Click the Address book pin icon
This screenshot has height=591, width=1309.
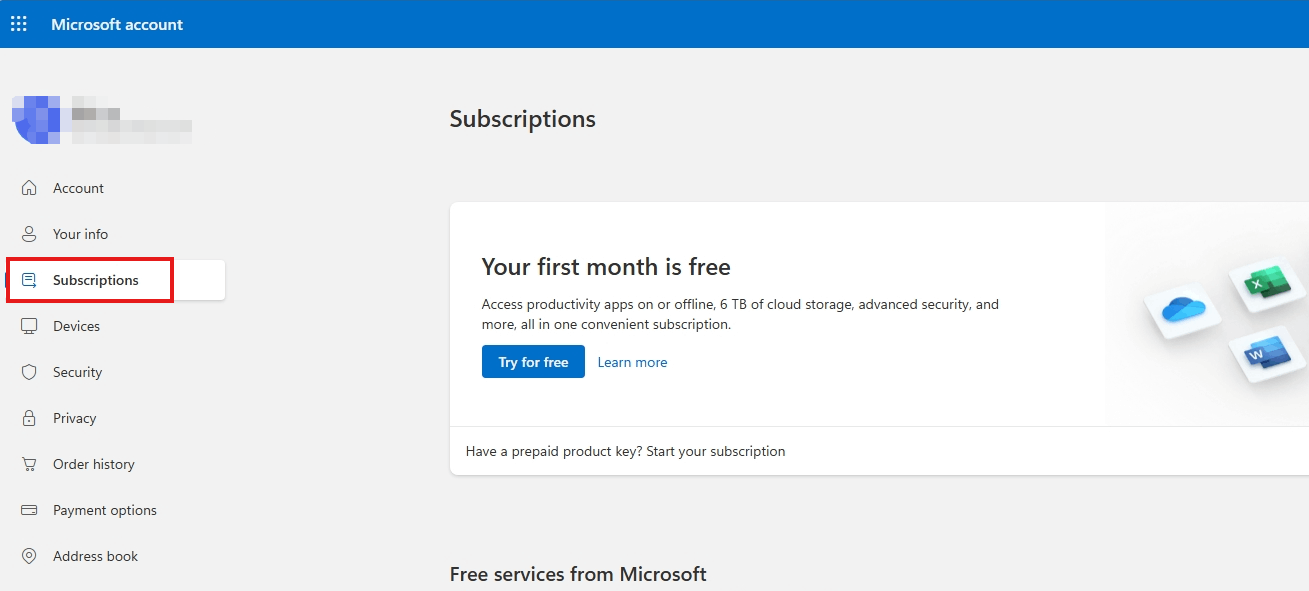pos(29,556)
